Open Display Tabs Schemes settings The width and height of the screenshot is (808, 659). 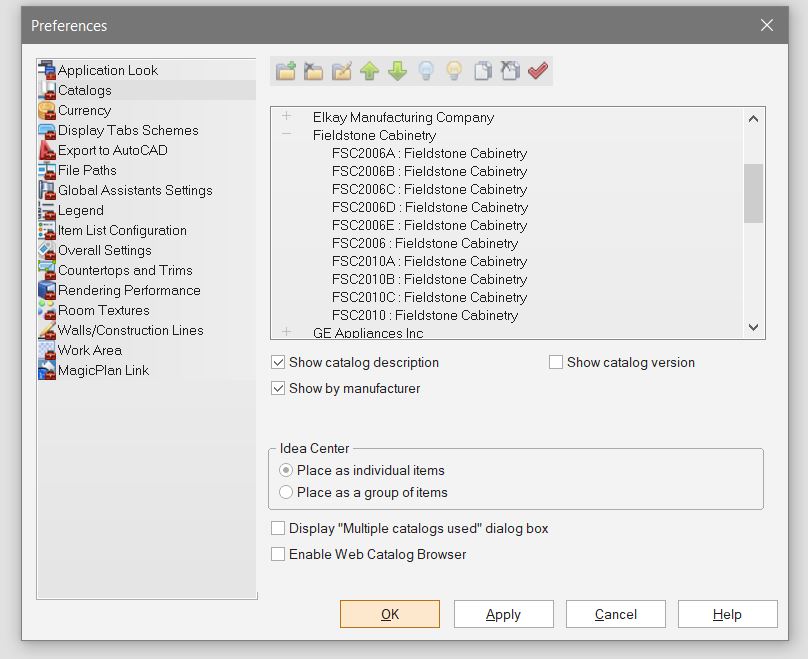[x=128, y=130]
